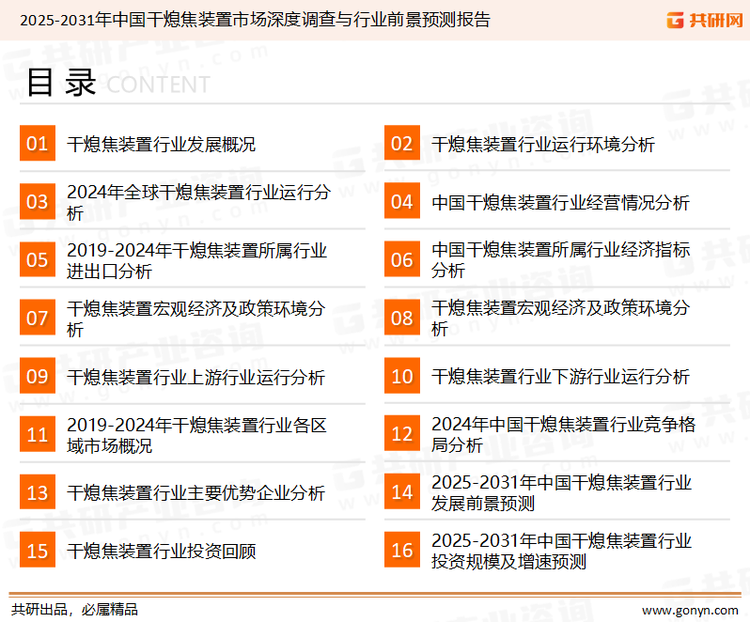
Task: Open 干熄焦装置行业投资回顾 chapter
Action: 161,551
